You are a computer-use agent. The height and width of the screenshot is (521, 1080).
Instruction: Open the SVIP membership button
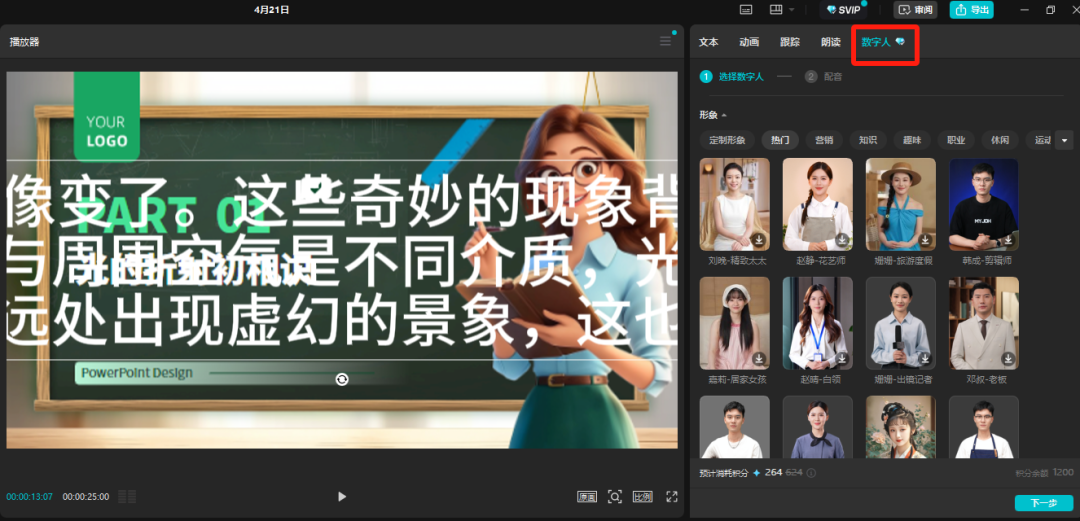(x=846, y=10)
